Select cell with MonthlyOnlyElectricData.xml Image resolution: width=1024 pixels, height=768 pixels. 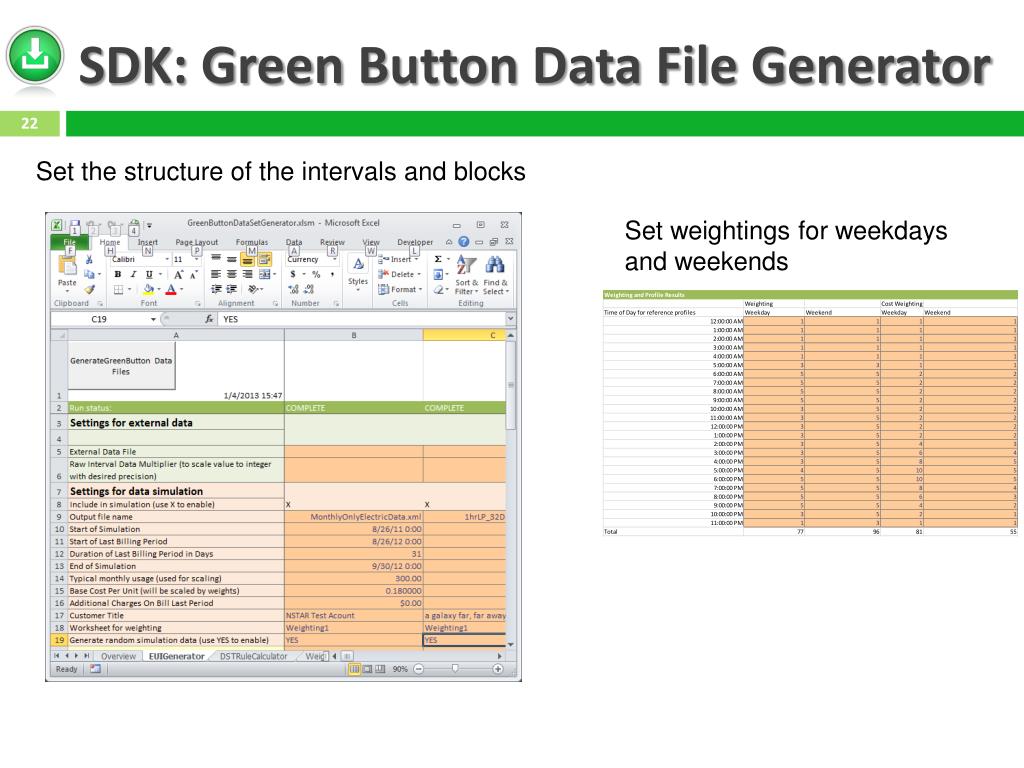353,517
